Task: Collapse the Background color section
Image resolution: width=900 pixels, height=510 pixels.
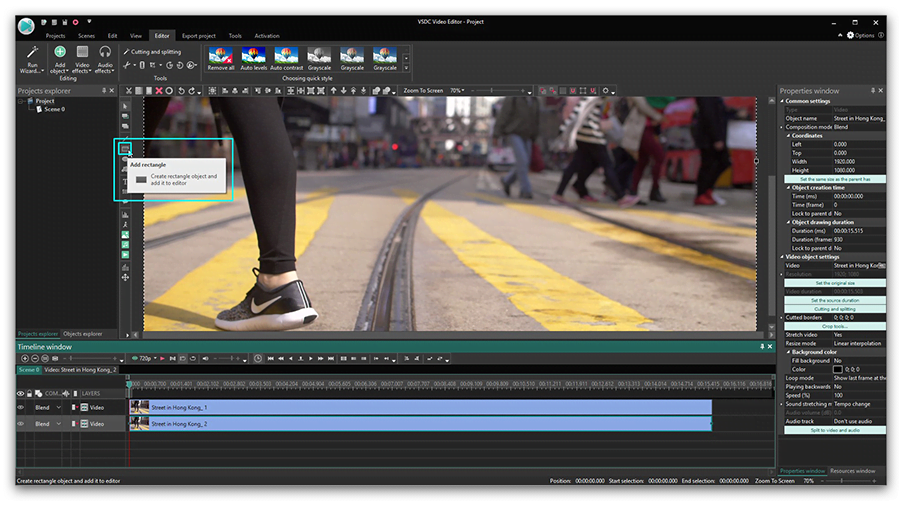Action: click(788, 352)
